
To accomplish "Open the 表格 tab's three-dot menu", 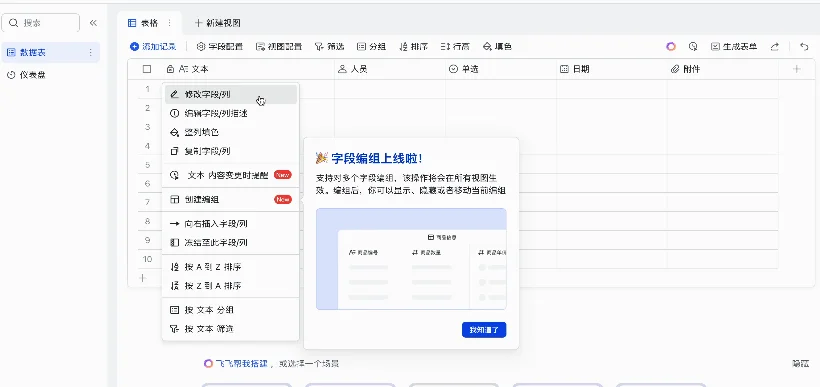I will (169, 23).
